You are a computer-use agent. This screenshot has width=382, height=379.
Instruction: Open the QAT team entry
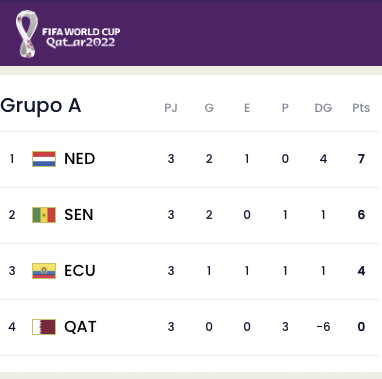[x=80, y=327]
